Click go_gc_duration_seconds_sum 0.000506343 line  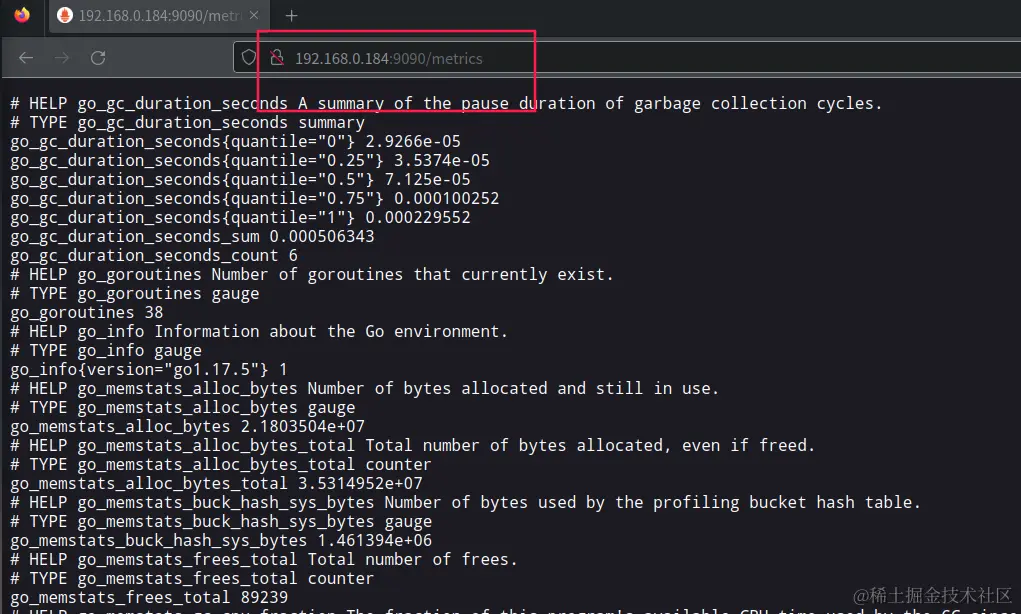(192, 236)
